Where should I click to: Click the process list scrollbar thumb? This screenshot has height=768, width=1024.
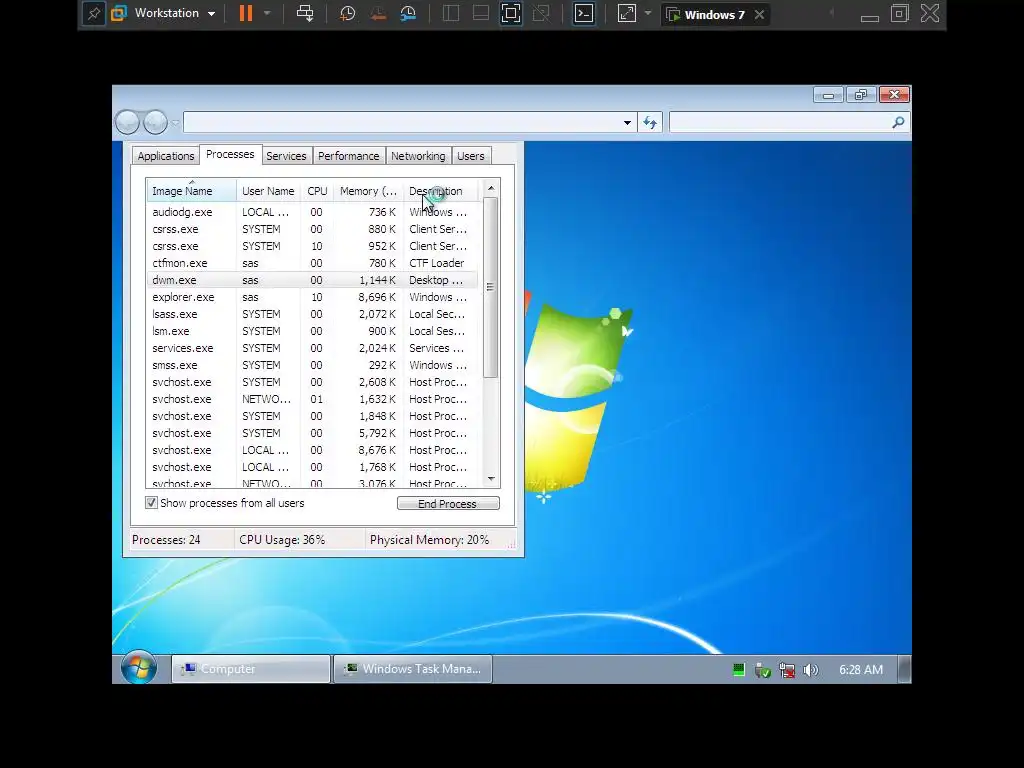click(x=490, y=287)
